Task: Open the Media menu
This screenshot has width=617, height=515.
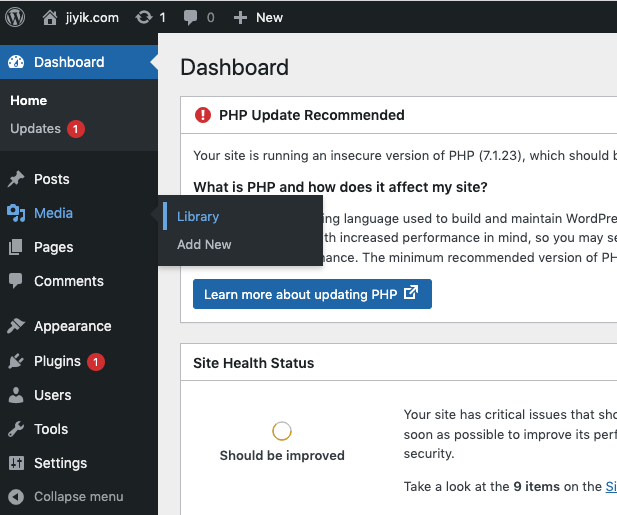Action: point(53,213)
